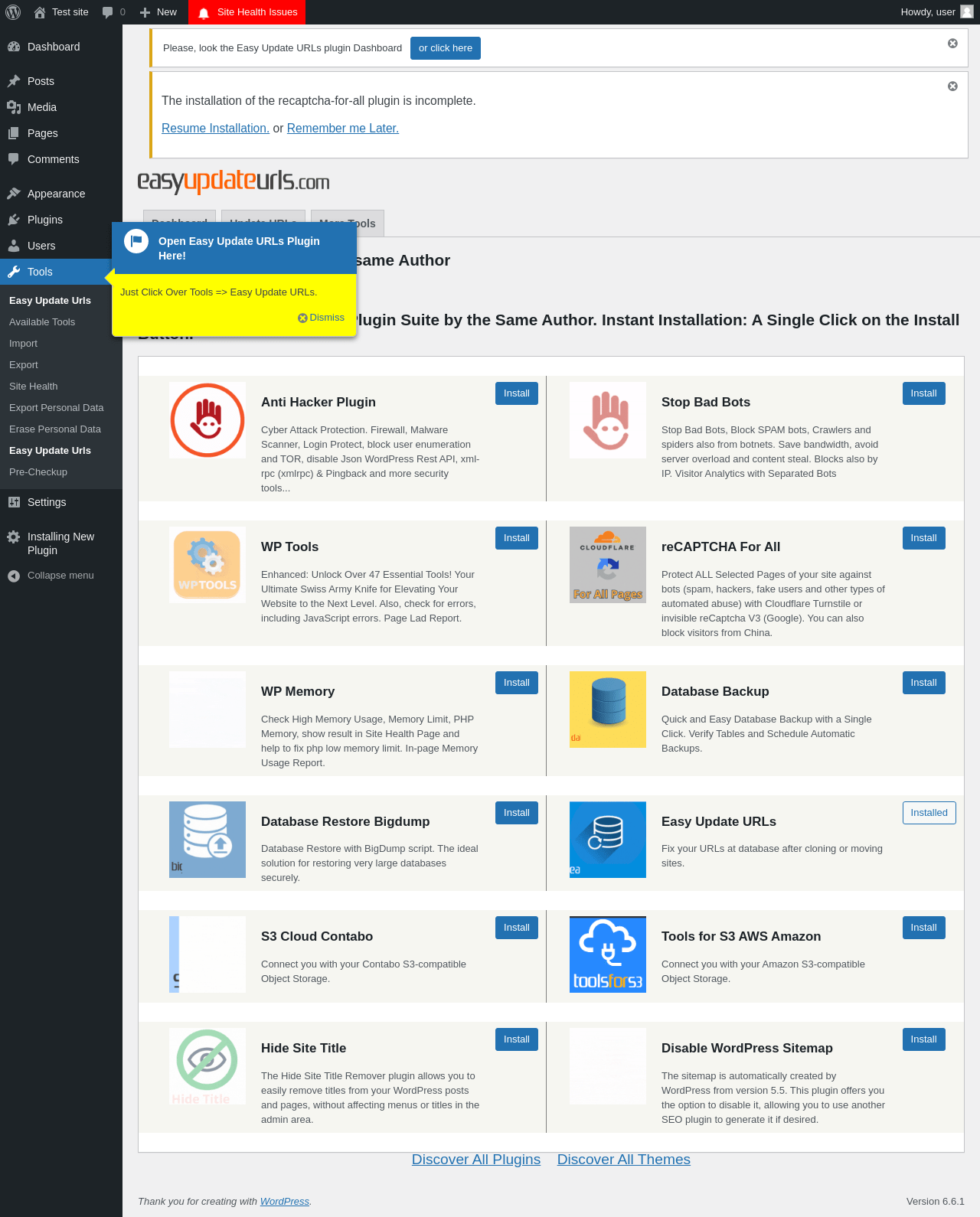
Task: Click the Database Backup cylinder icon
Action: click(608, 710)
